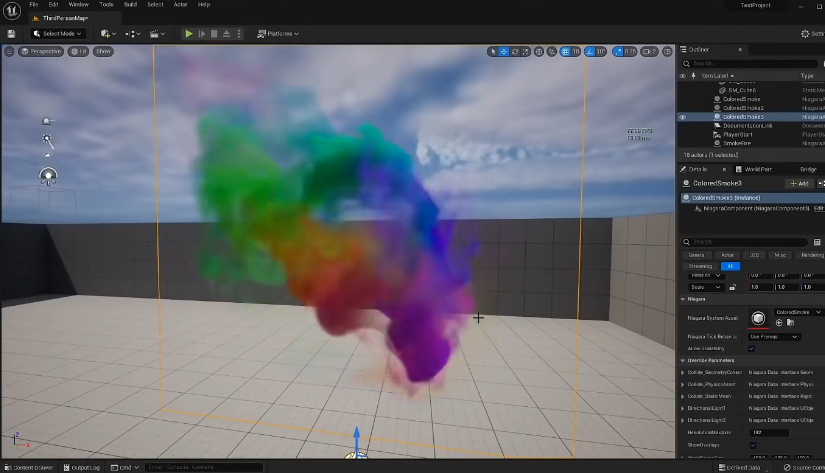Select SmokeFire actor in Outliner
The width and height of the screenshot is (825, 473).
737,143
